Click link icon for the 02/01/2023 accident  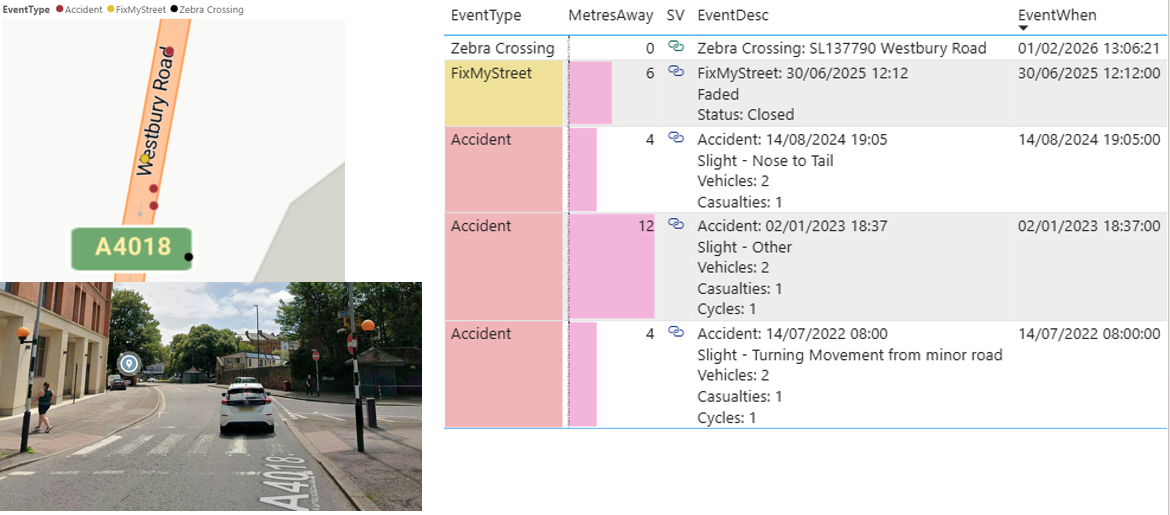coord(675,225)
